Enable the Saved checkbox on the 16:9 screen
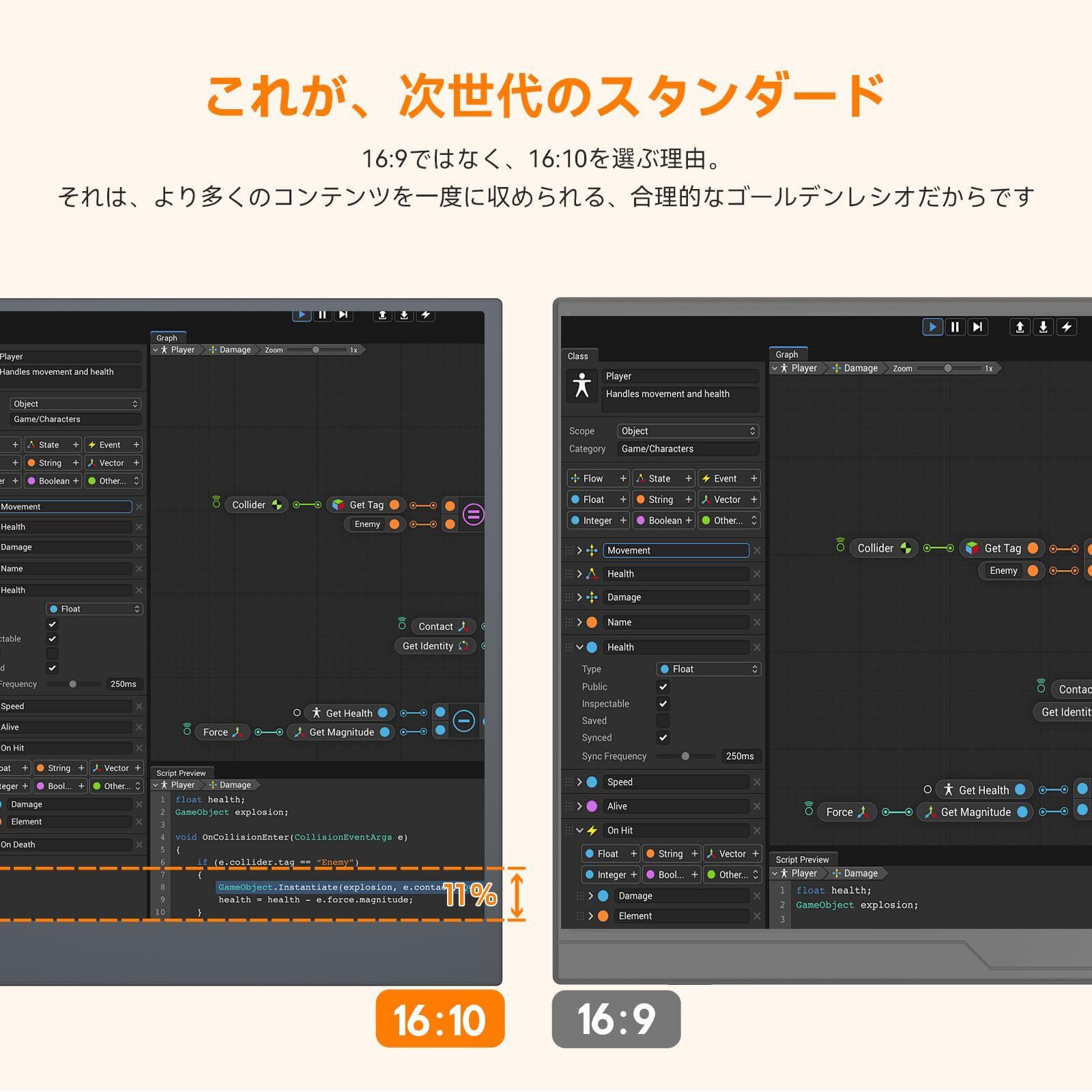This screenshot has width=1092, height=1092. (x=663, y=721)
